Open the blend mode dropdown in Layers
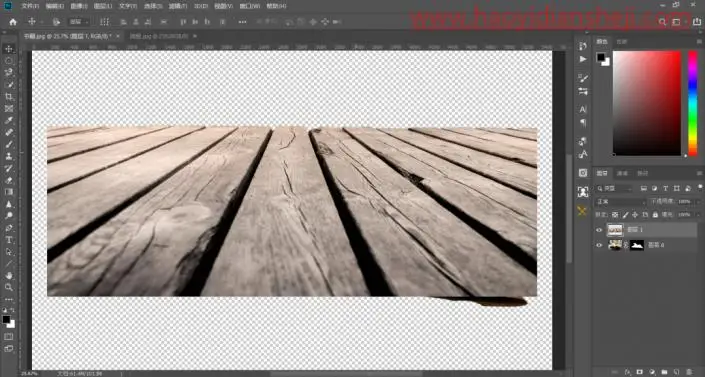This screenshot has height=377, width=705. [620, 202]
